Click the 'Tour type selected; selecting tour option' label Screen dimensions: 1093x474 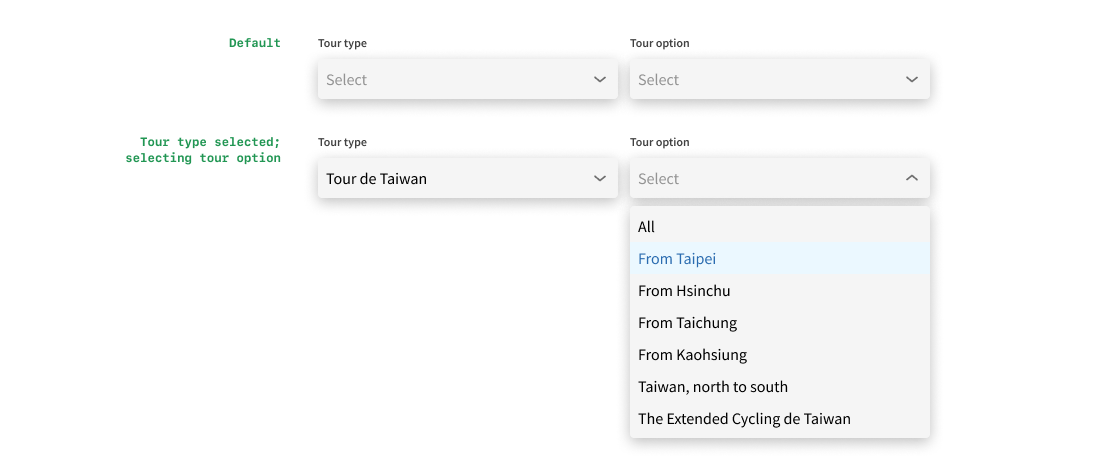[x=203, y=150]
